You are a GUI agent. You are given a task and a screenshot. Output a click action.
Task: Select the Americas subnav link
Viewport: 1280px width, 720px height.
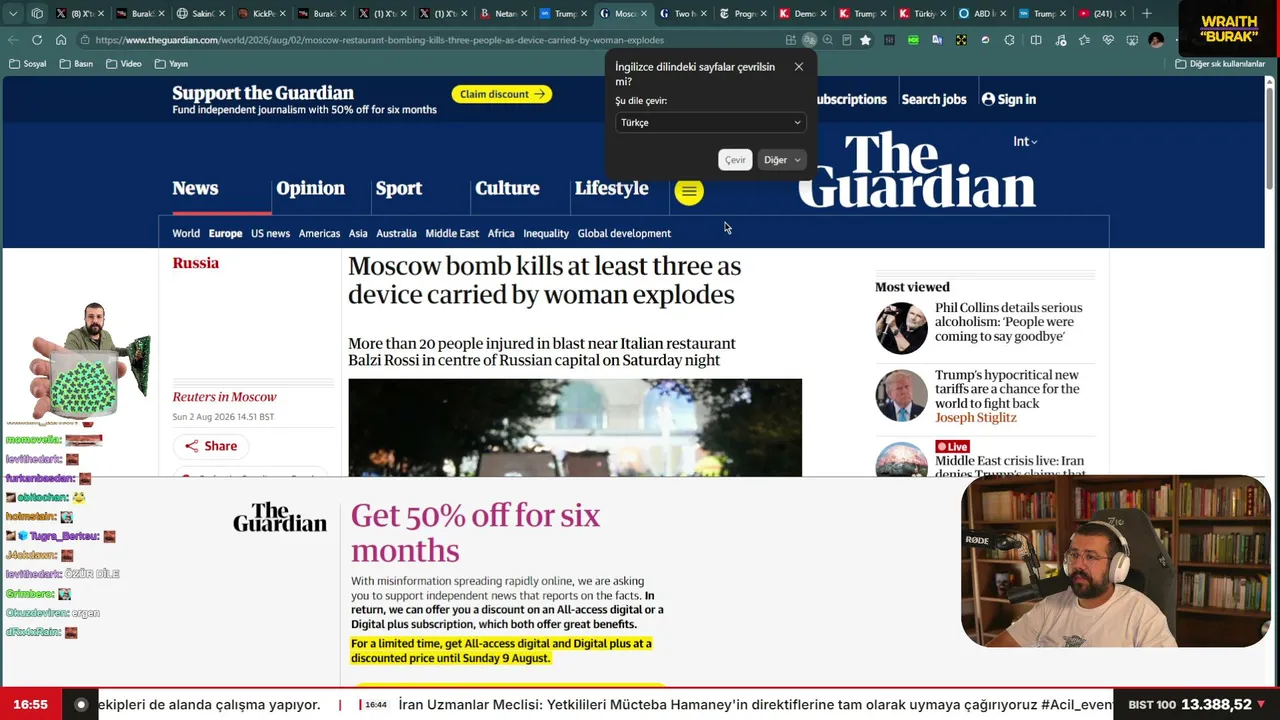(x=319, y=233)
